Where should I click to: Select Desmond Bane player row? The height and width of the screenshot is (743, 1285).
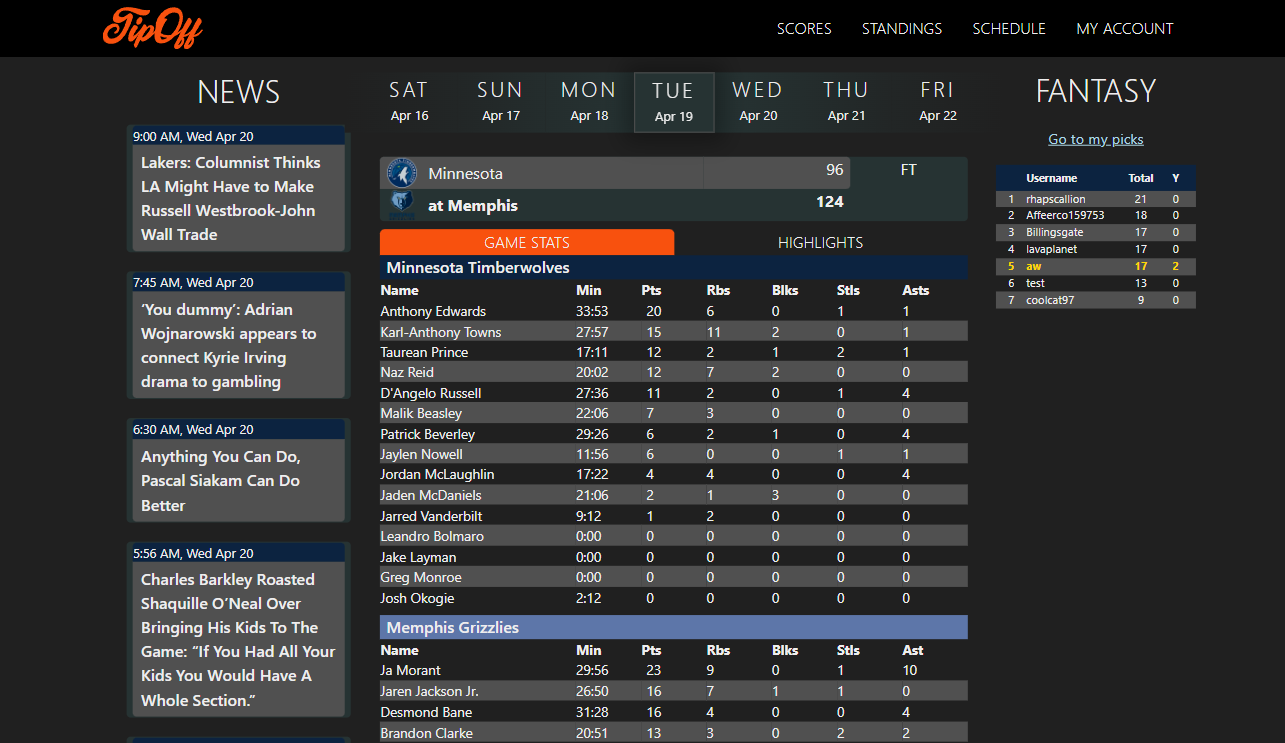tap(674, 712)
